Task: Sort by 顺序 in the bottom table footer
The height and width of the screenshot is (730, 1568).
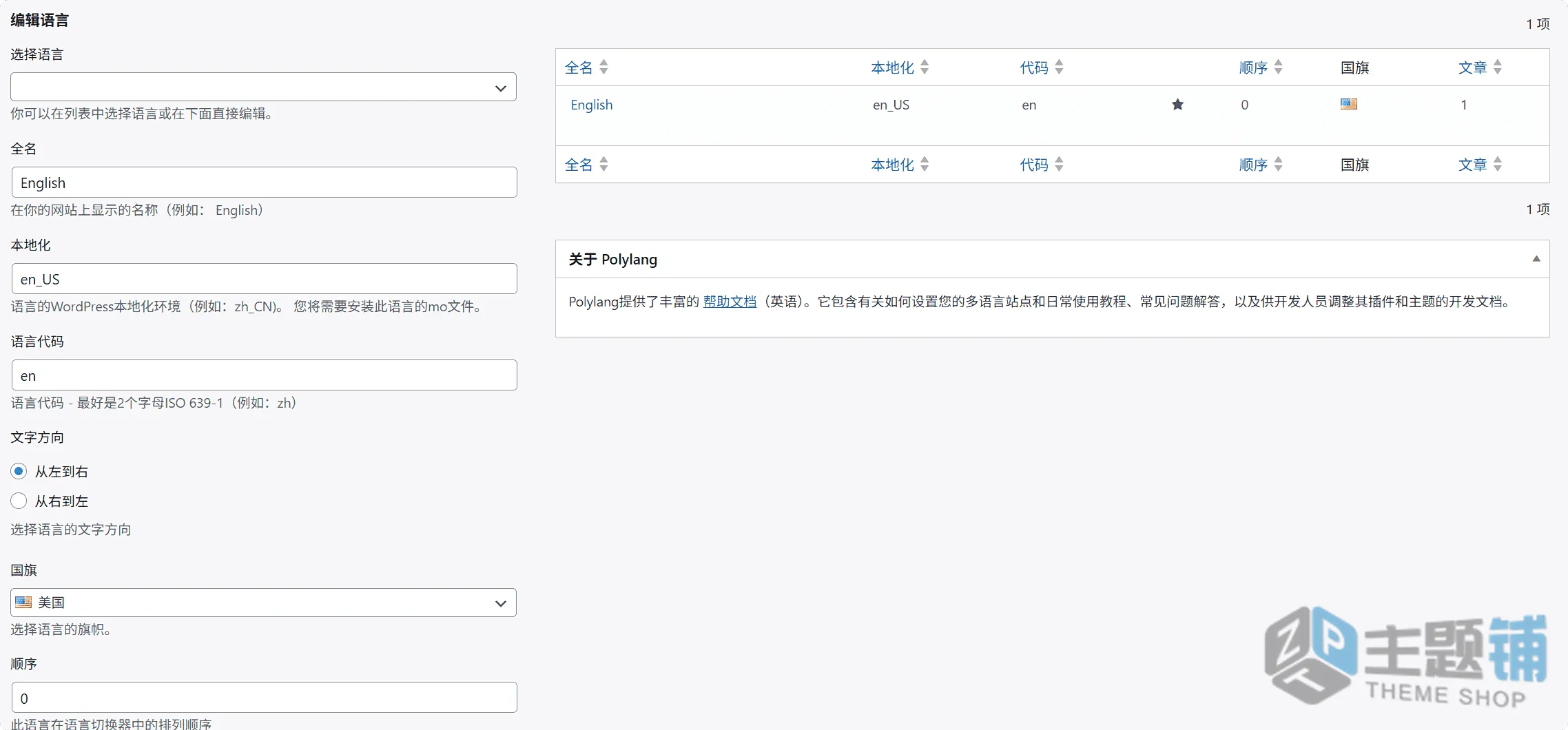Action: pyautogui.click(x=1261, y=165)
